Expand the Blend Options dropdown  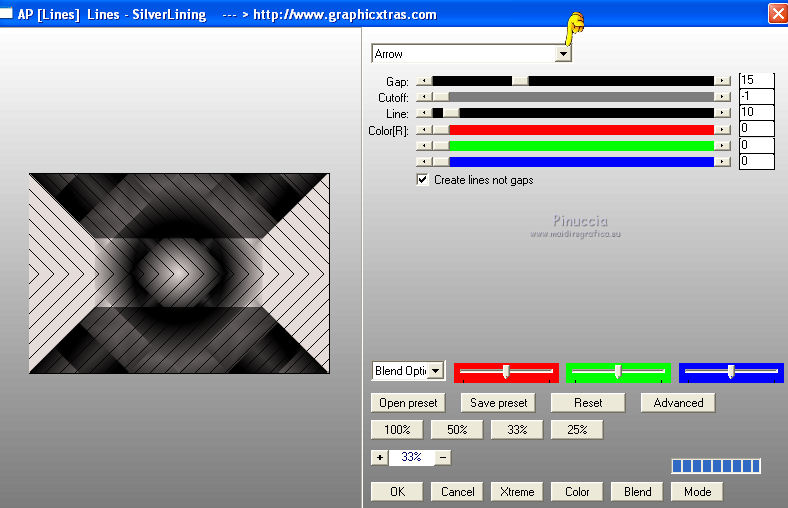[435, 371]
